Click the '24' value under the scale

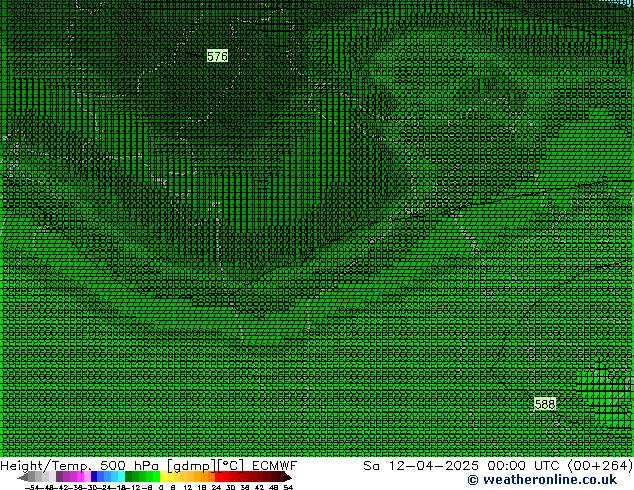[216, 487]
